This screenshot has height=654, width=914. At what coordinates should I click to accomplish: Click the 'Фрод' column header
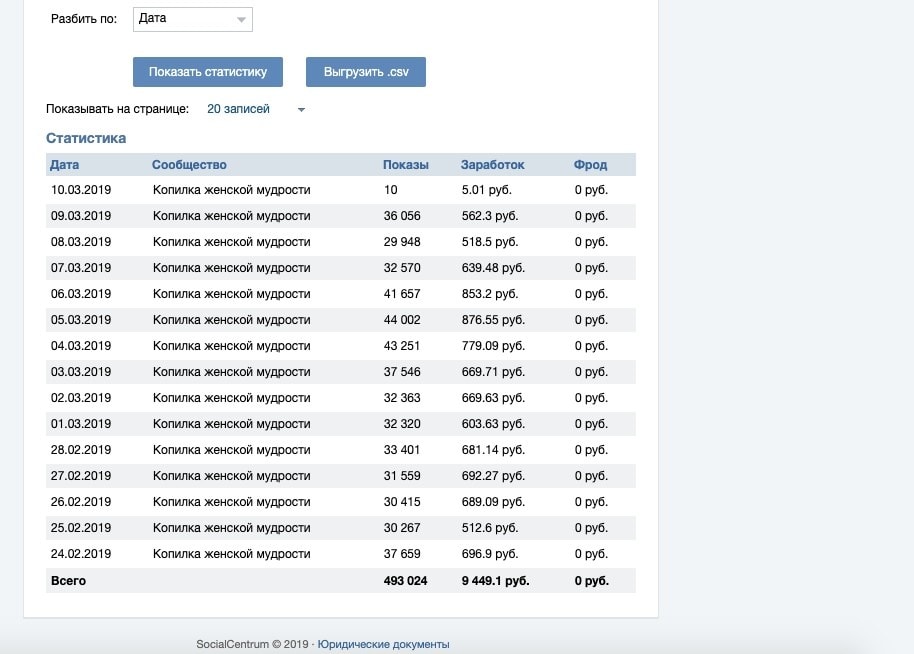pos(591,165)
